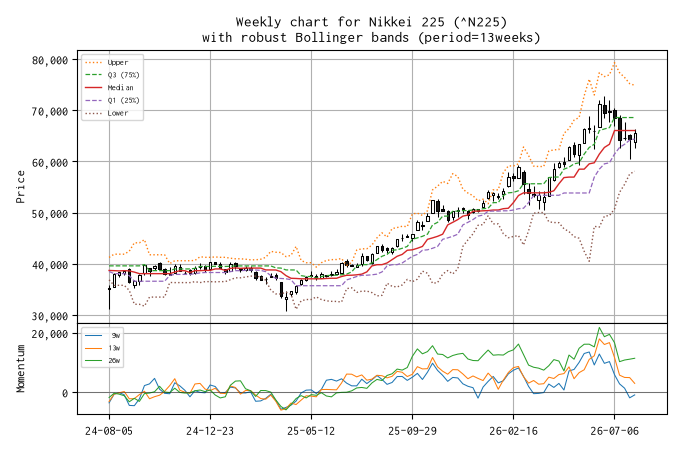This screenshot has width=680, height=450.
Task: Select the 'Q1 (25%)' legend entry
Action: point(124,100)
